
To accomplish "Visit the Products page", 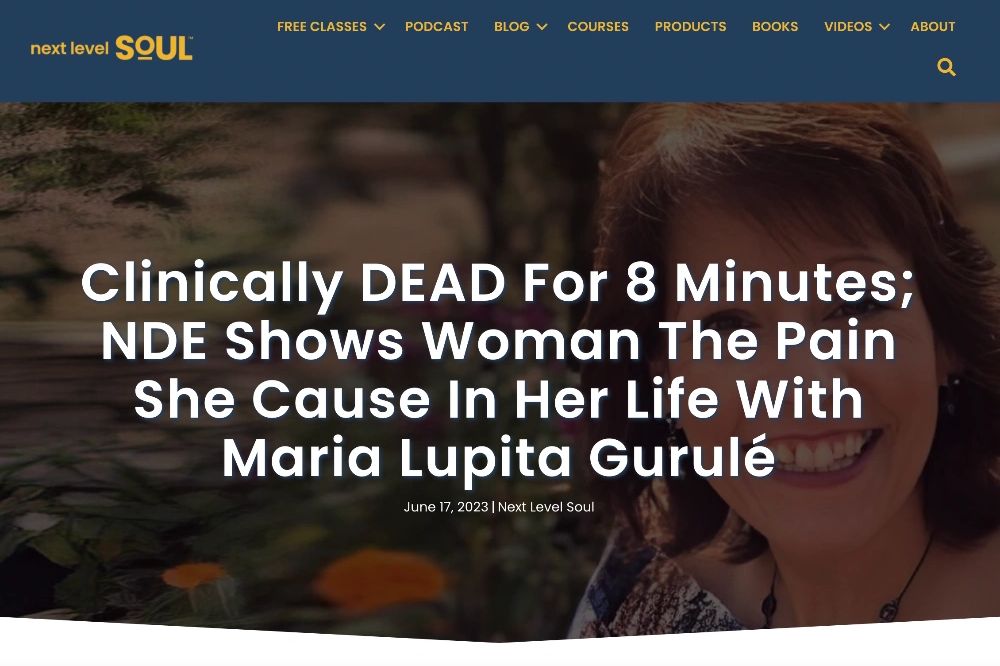I will click(690, 27).
